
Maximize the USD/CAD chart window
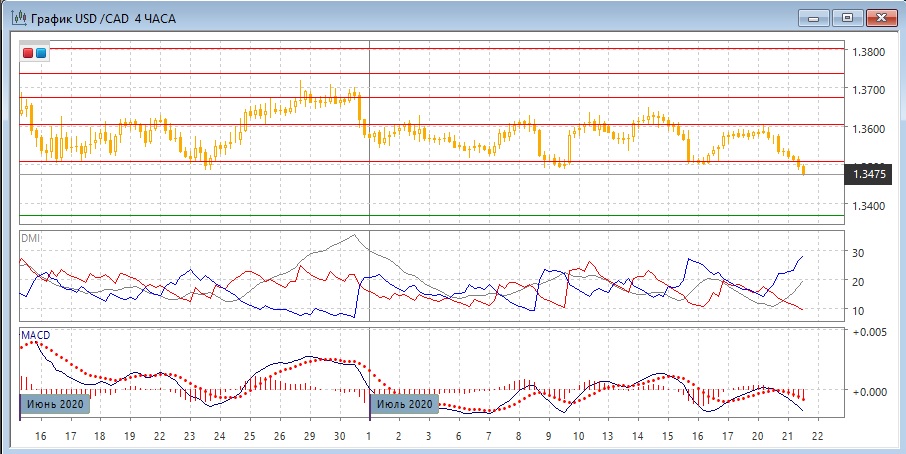coord(847,17)
